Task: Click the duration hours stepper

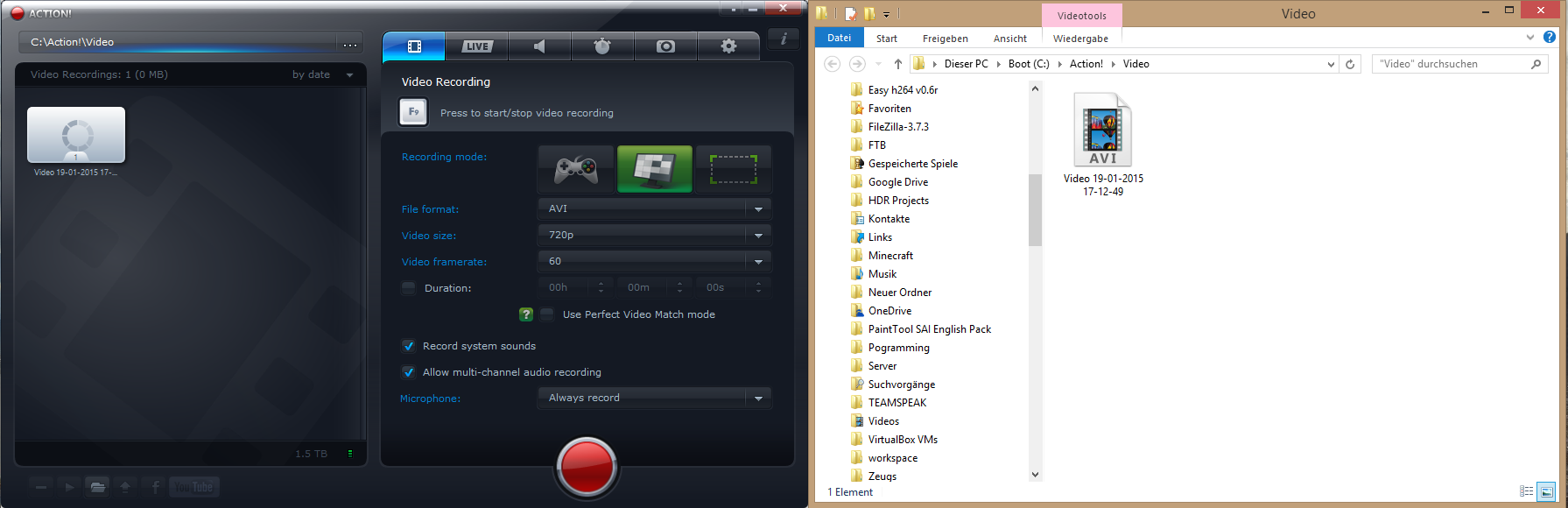Action: click(x=601, y=287)
